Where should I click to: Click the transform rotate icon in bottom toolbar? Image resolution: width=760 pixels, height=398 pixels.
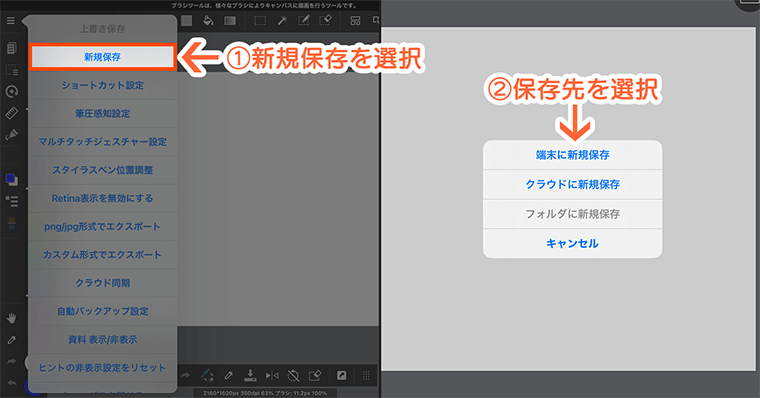[x=207, y=375]
